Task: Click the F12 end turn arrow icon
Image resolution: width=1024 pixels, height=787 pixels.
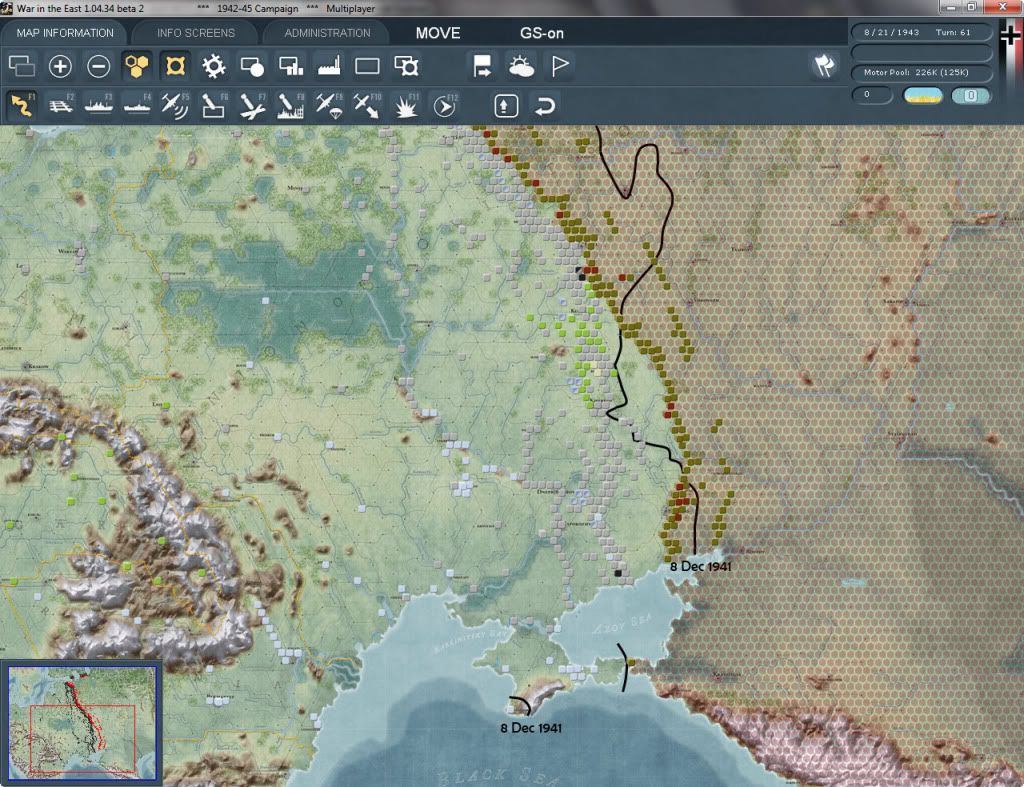Action: coord(445,105)
